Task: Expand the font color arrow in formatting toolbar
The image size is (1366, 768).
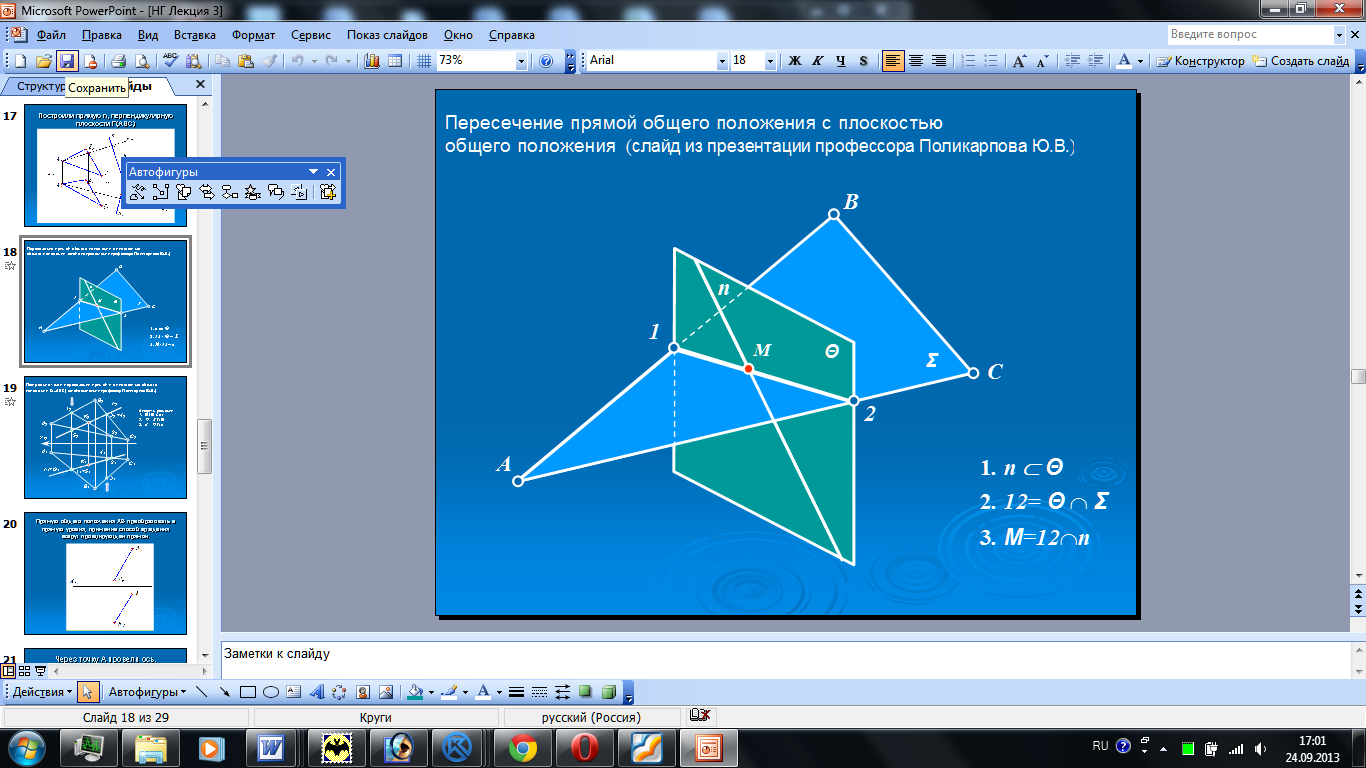Action: [1142, 60]
